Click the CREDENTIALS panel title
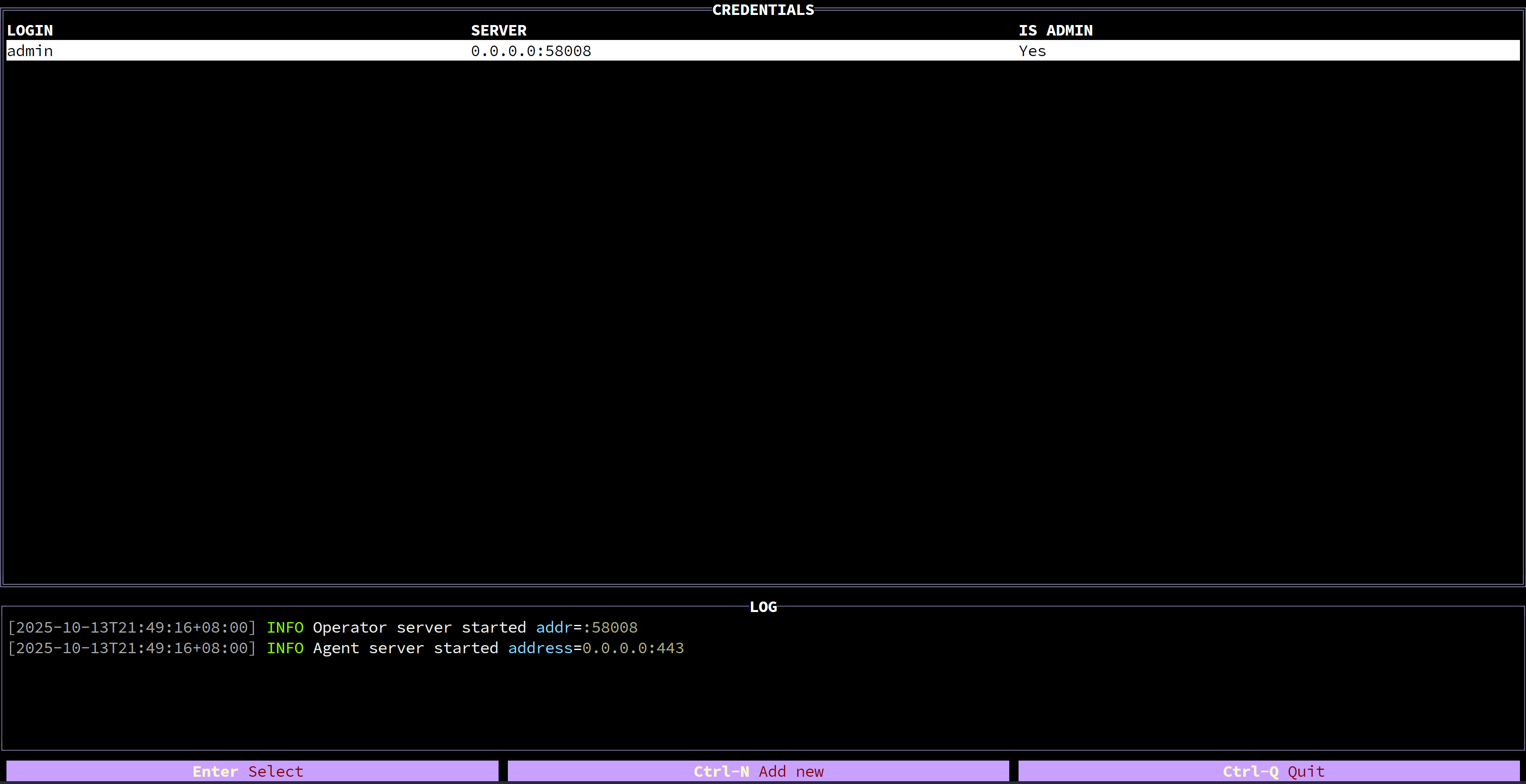Screen dimensions: 1526x784 763,10
